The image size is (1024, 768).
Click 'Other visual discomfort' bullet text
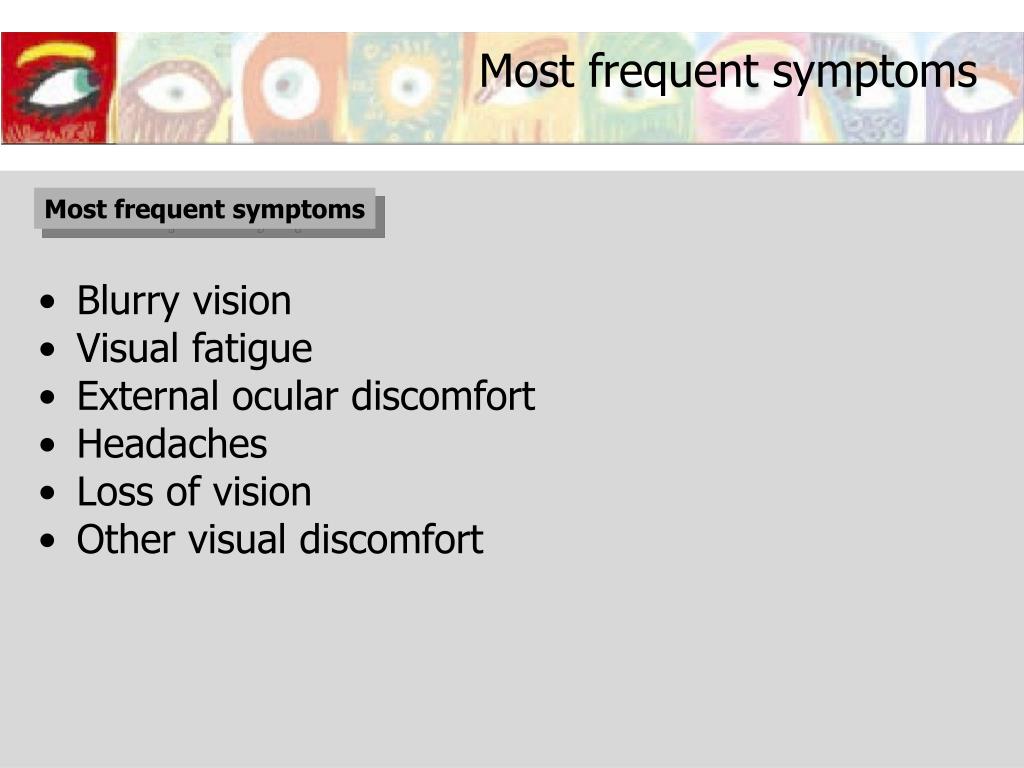[280, 539]
